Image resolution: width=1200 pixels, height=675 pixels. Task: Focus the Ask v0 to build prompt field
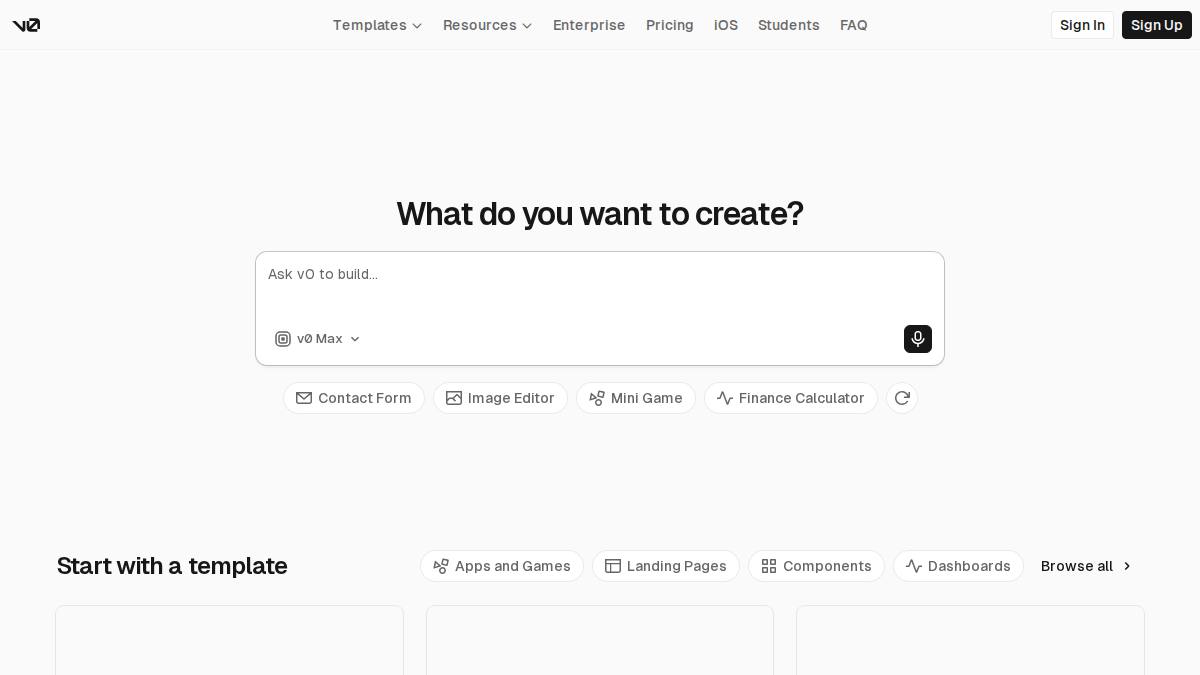(600, 287)
